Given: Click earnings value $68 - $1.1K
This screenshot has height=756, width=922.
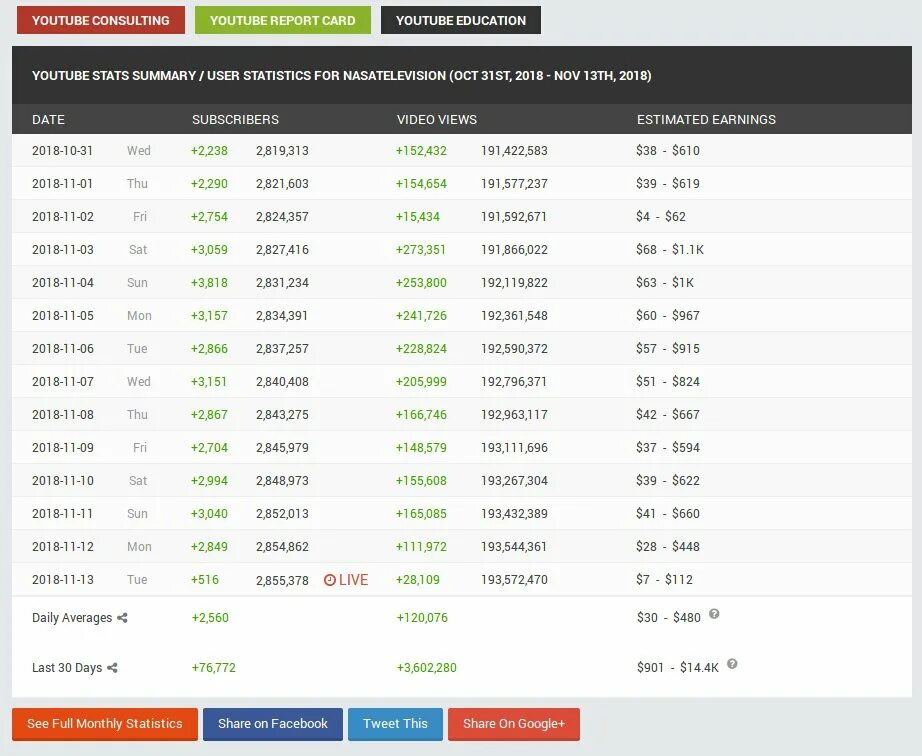Looking at the screenshot, I should click(x=670, y=249).
